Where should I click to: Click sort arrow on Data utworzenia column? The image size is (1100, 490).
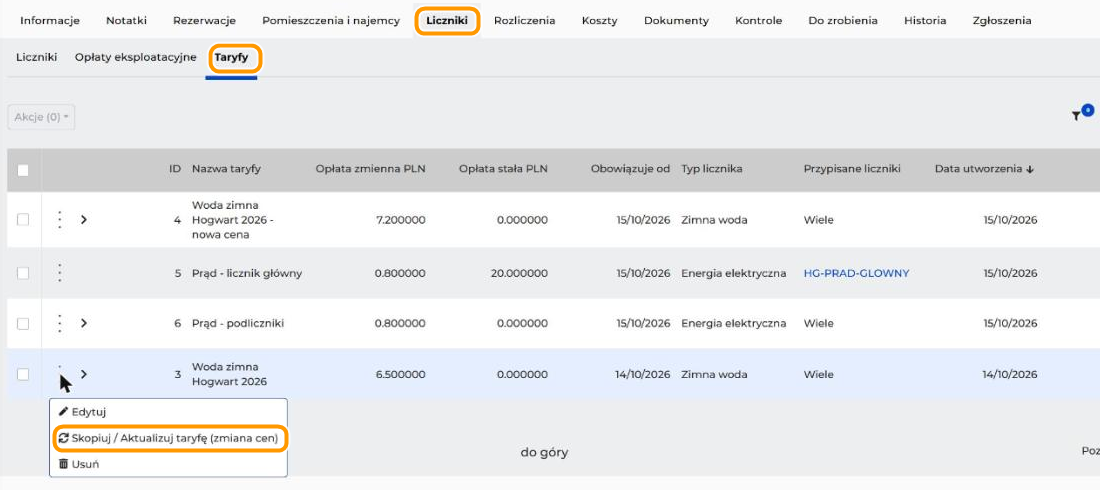click(x=1030, y=169)
